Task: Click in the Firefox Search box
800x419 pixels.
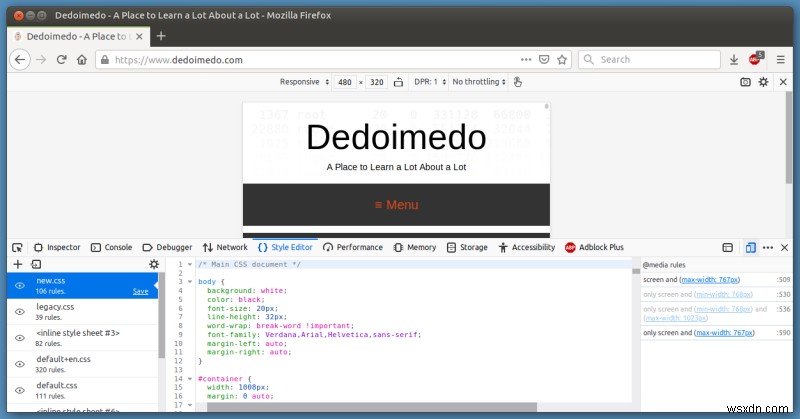Action: (649, 60)
